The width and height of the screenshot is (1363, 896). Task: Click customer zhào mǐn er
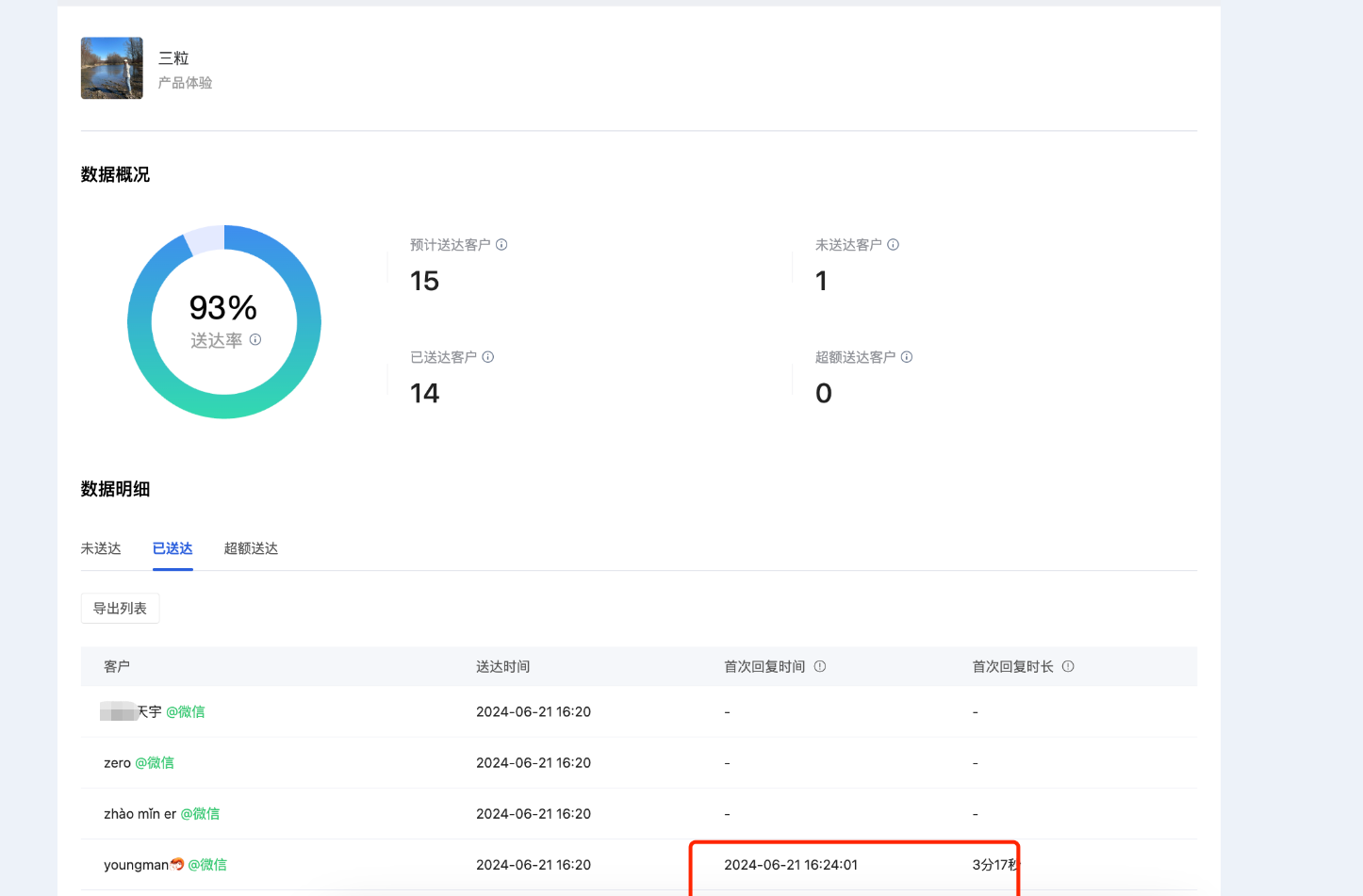(x=140, y=814)
